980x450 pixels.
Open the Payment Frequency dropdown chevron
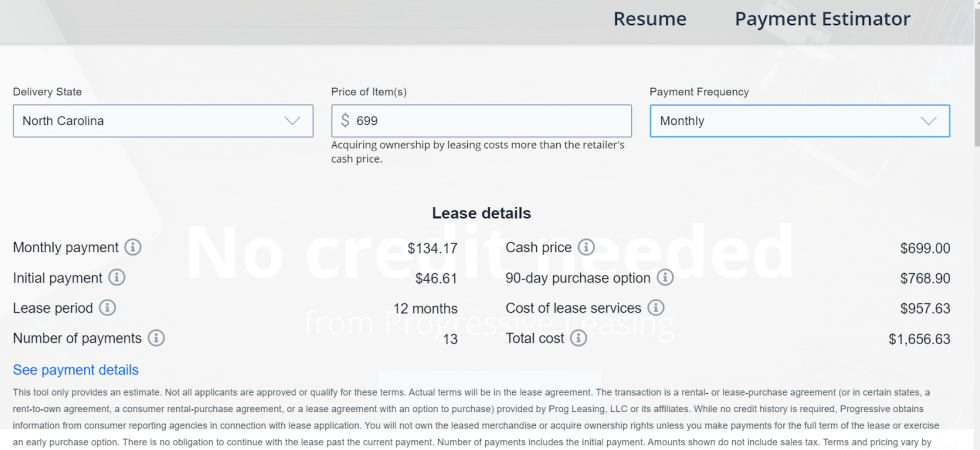[x=929, y=121]
